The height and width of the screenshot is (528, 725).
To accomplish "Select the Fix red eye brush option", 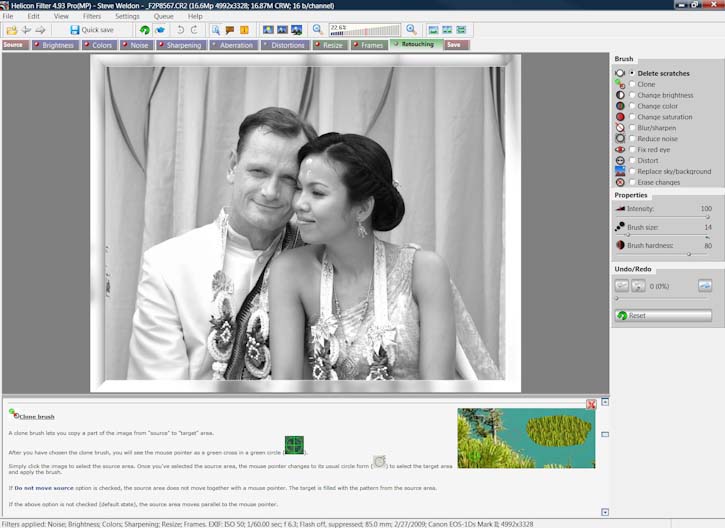I will pos(632,149).
